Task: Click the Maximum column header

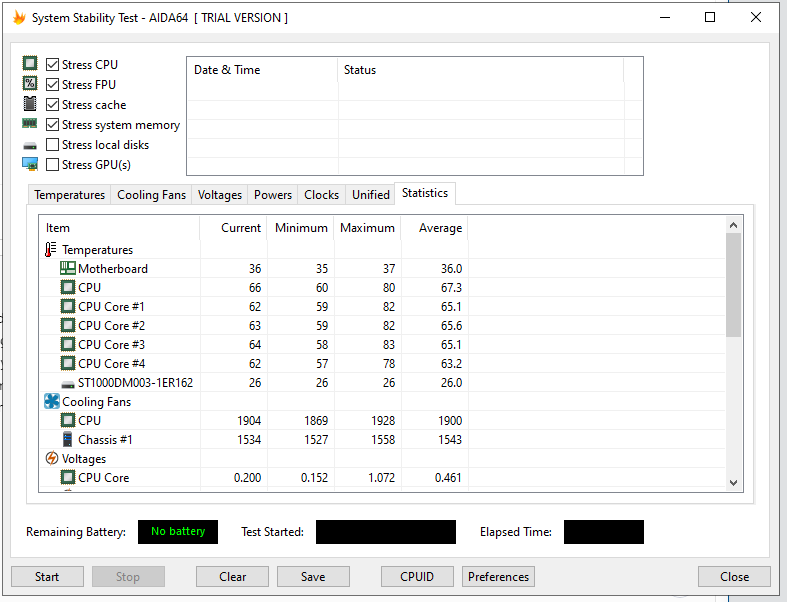Action: [x=367, y=228]
